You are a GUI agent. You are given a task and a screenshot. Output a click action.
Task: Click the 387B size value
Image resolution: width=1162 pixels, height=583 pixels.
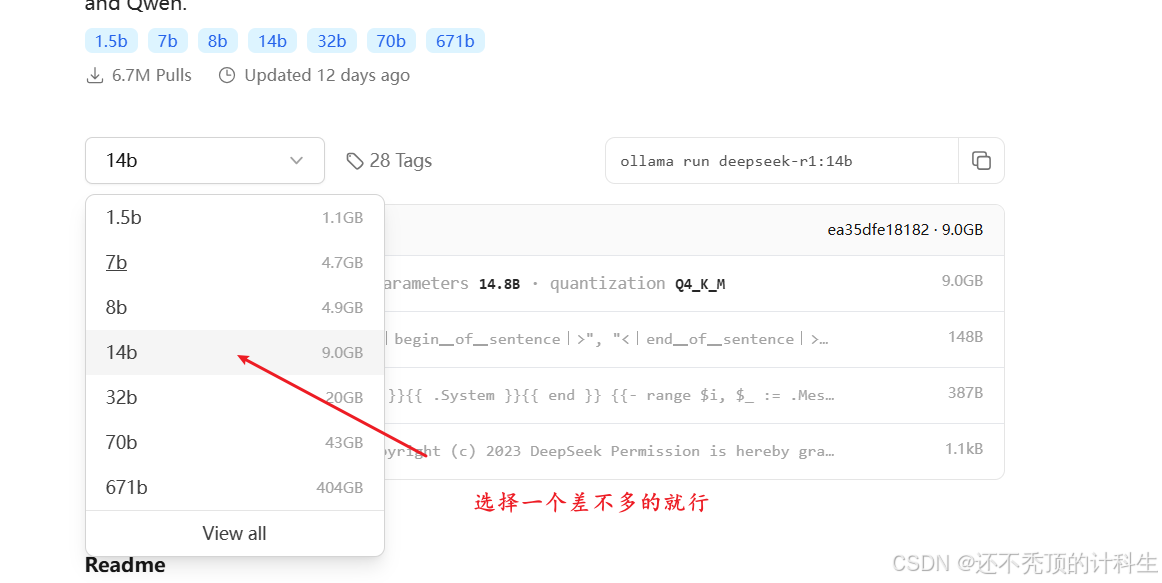[x=965, y=393]
